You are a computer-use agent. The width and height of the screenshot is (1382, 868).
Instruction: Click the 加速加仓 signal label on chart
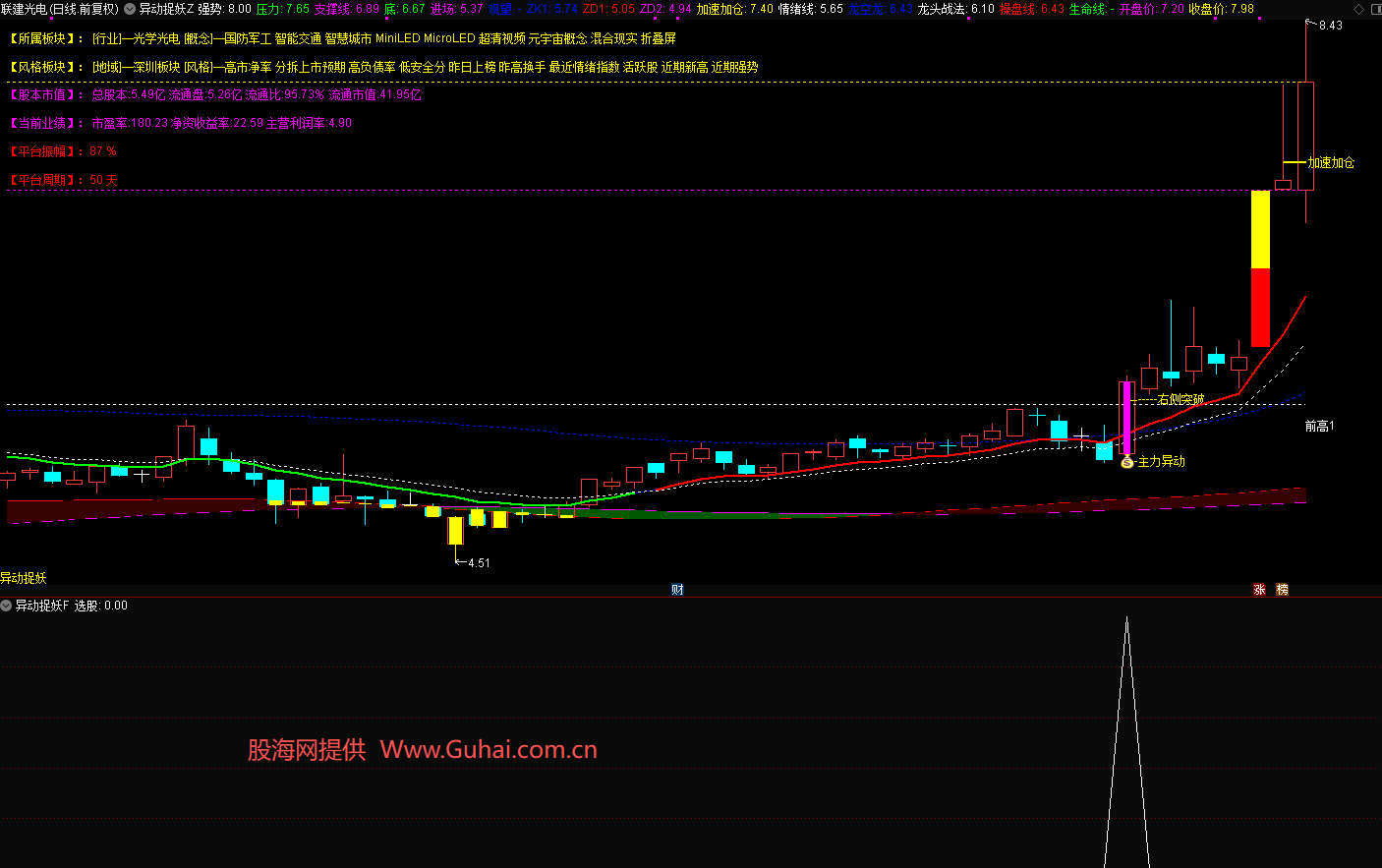[x=1331, y=163]
